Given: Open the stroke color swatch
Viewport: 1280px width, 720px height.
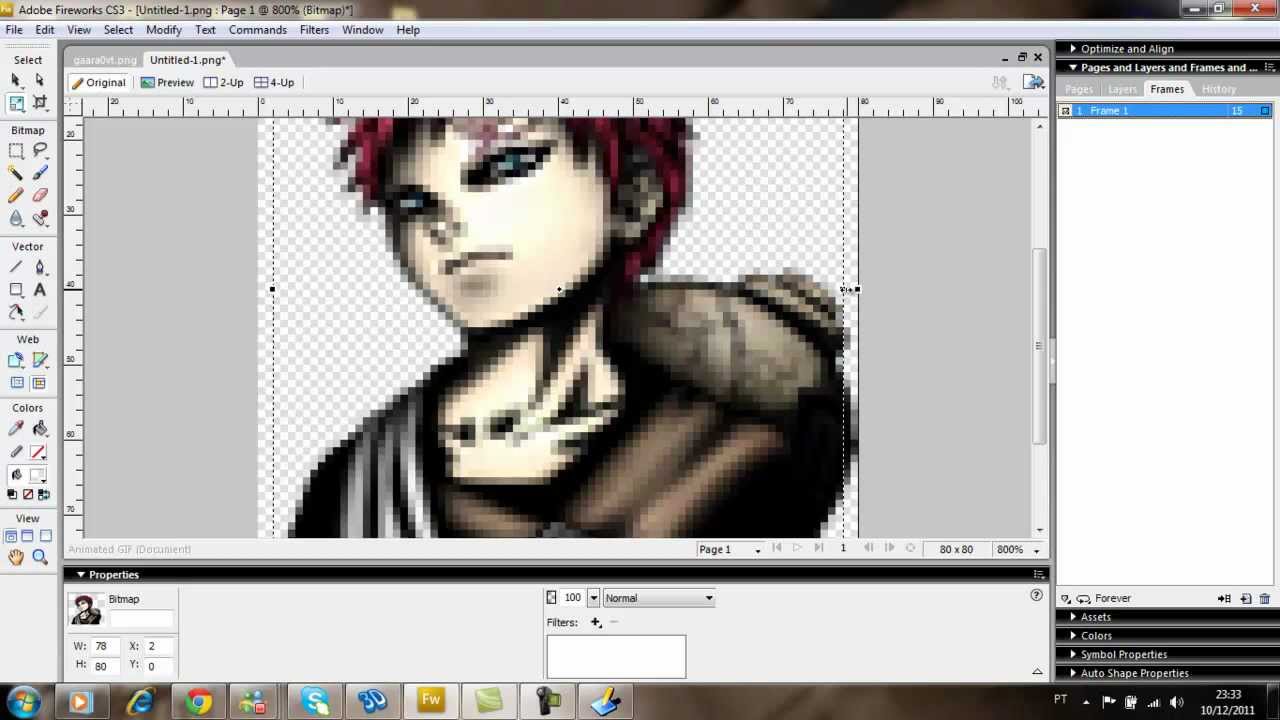Looking at the screenshot, I should [x=37, y=452].
